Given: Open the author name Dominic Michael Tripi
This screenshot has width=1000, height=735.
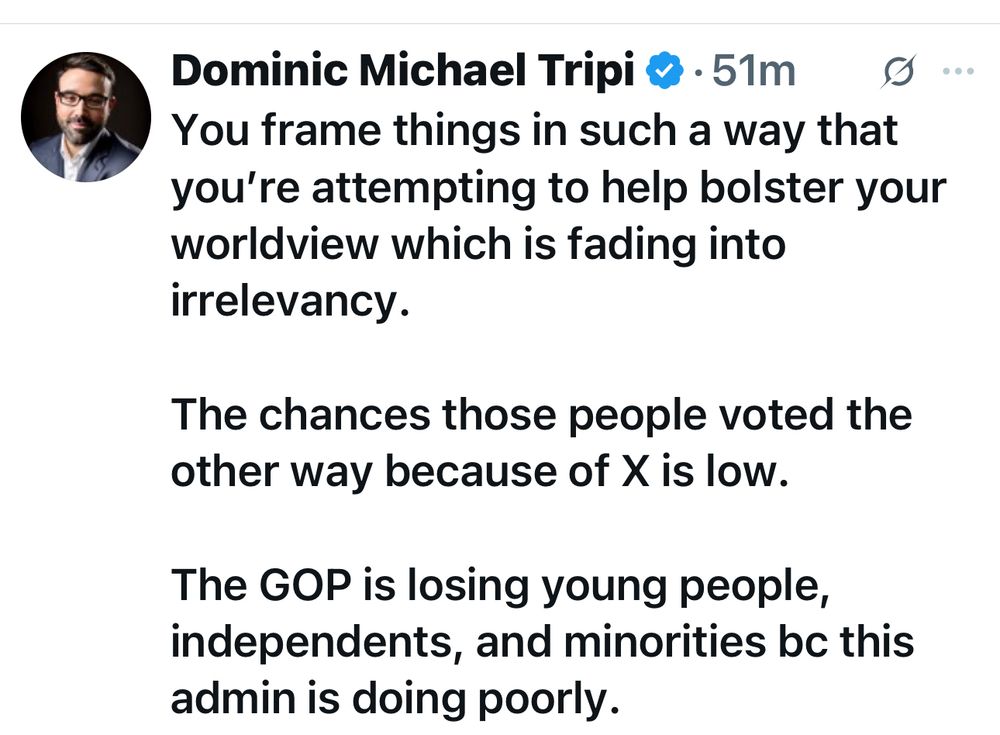Looking at the screenshot, I should 405,71.
